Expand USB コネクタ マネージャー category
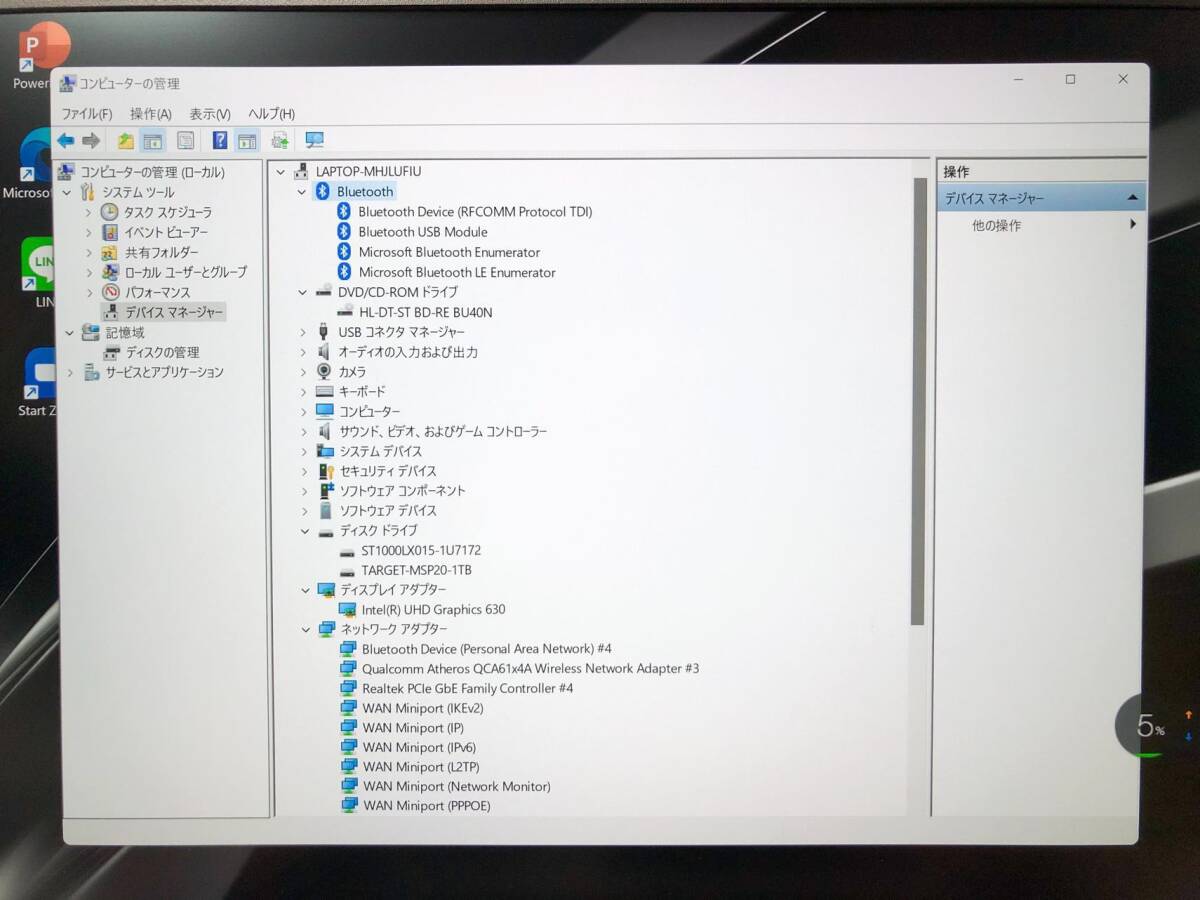Screen dimensions: 1200x900 point(303,332)
